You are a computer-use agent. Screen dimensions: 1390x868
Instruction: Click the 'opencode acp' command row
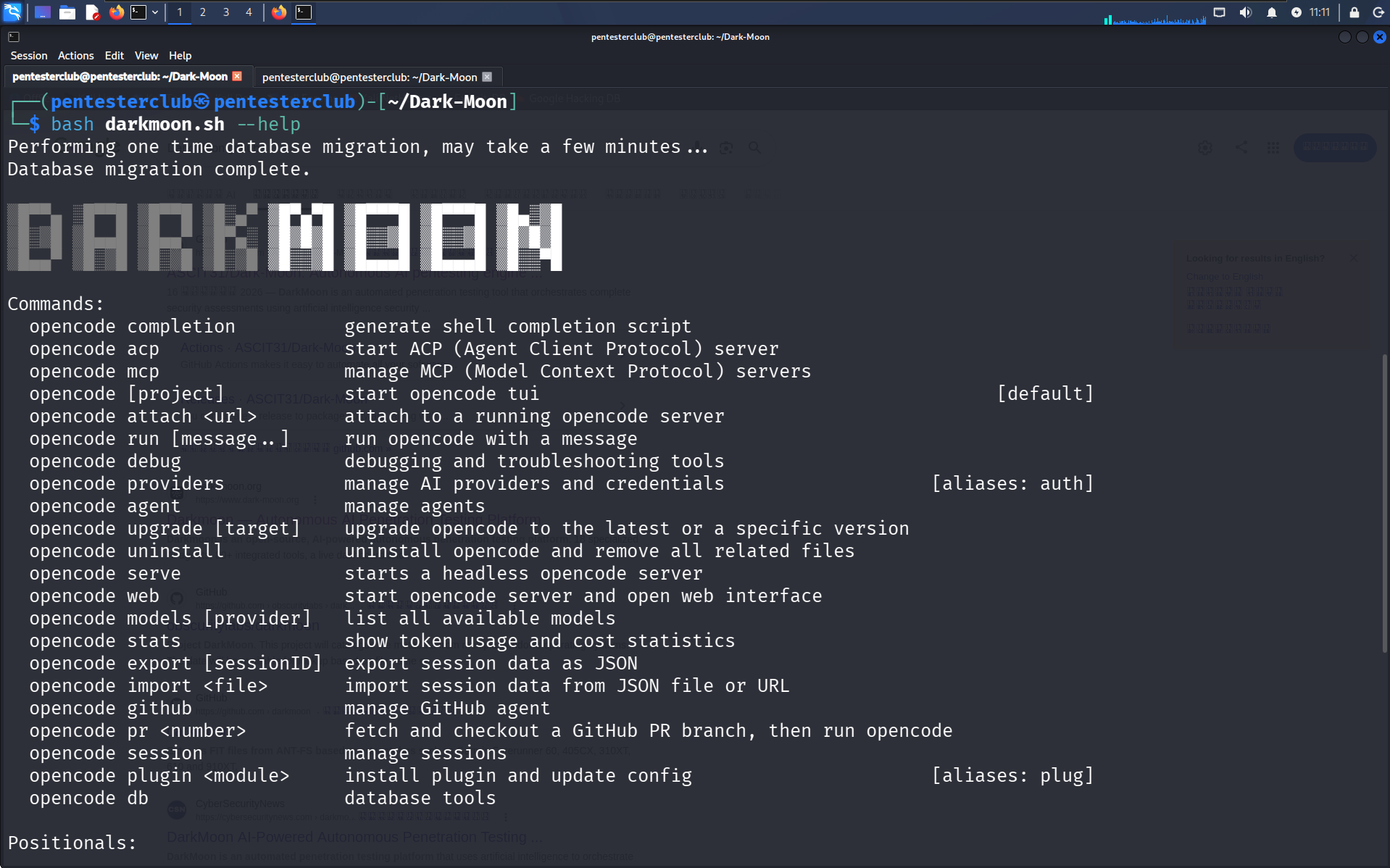pyautogui.click(x=404, y=349)
